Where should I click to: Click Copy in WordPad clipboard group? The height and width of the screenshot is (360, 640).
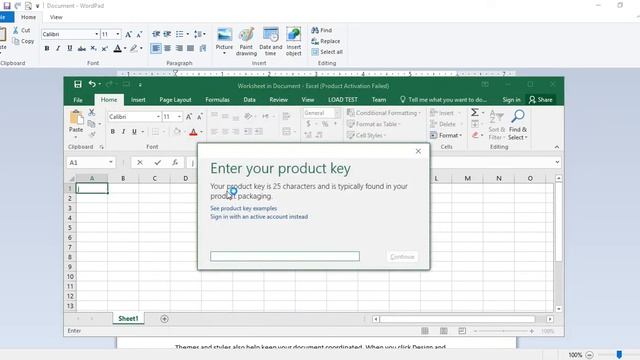tap(23, 41)
